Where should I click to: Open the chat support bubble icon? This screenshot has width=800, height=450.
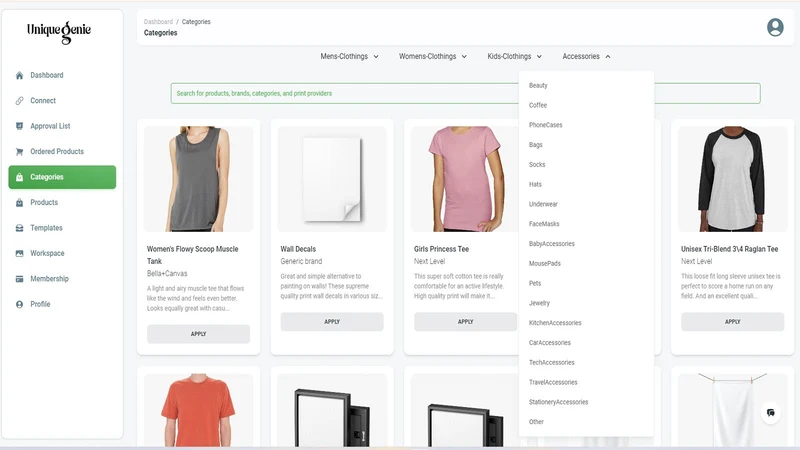click(770, 412)
